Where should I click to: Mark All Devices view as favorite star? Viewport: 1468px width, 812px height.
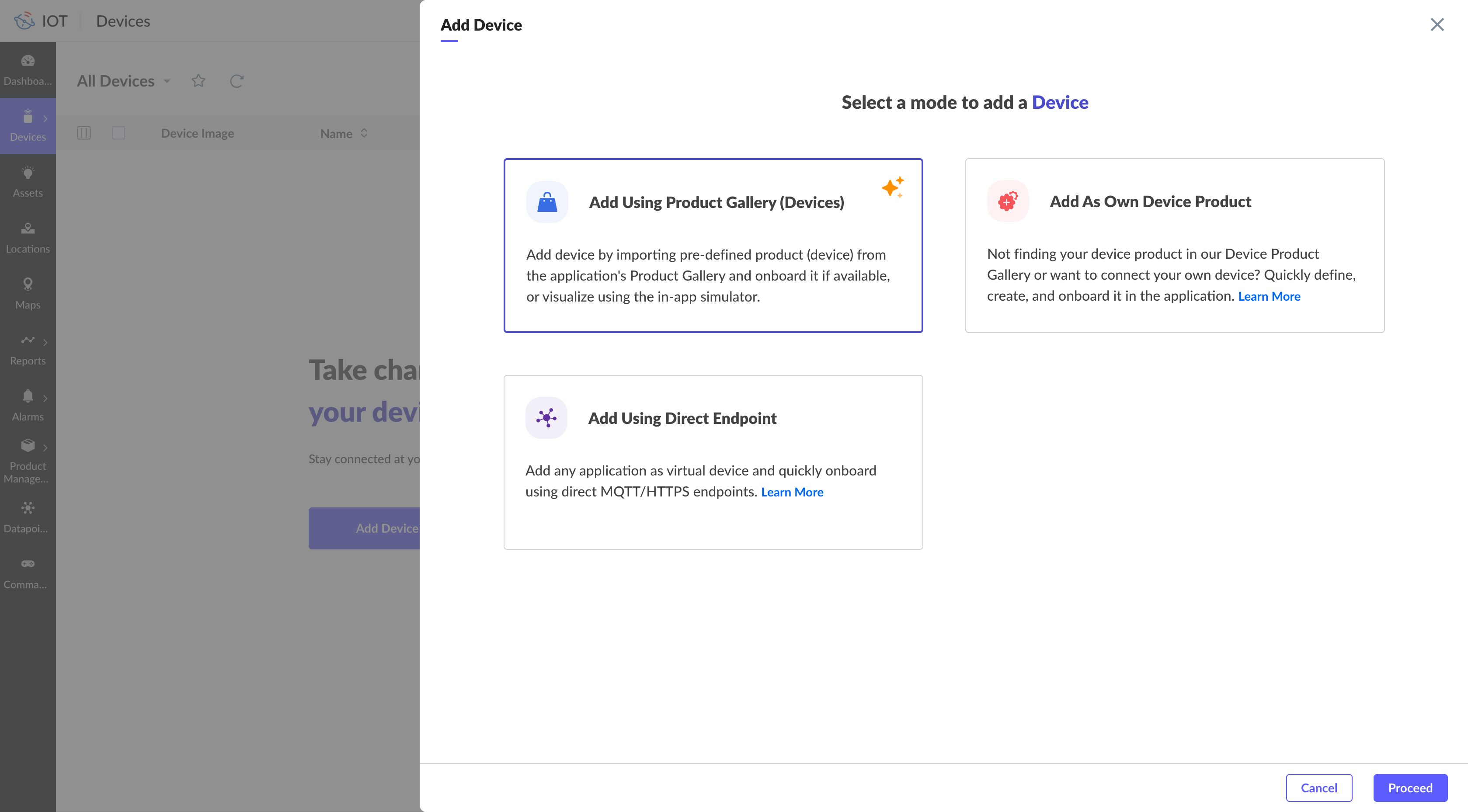(x=198, y=81)
